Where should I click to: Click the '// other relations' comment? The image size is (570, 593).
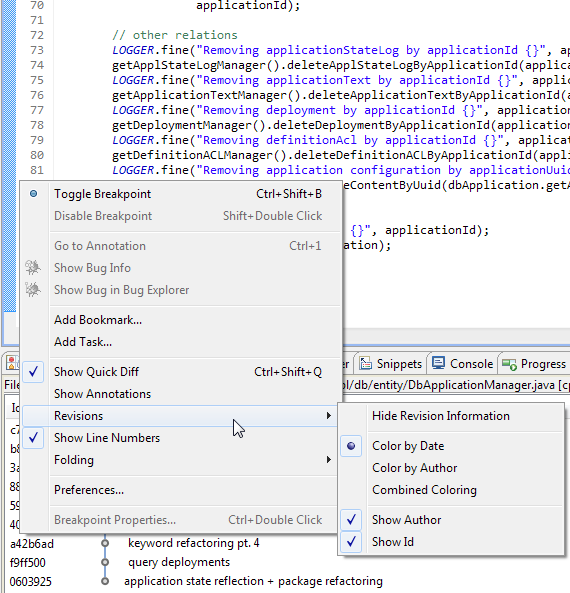[x=175, y=35]
